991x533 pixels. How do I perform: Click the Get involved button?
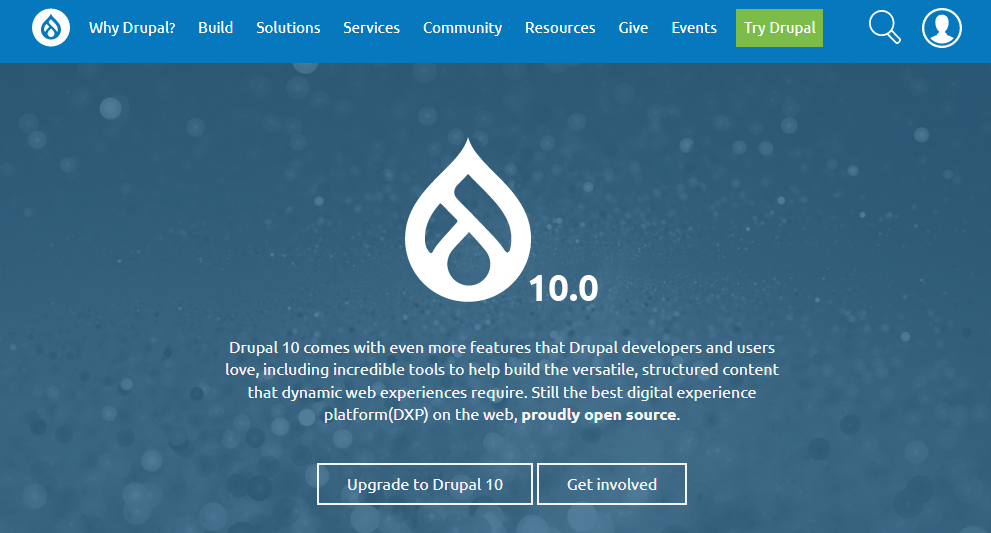[612, 484]
